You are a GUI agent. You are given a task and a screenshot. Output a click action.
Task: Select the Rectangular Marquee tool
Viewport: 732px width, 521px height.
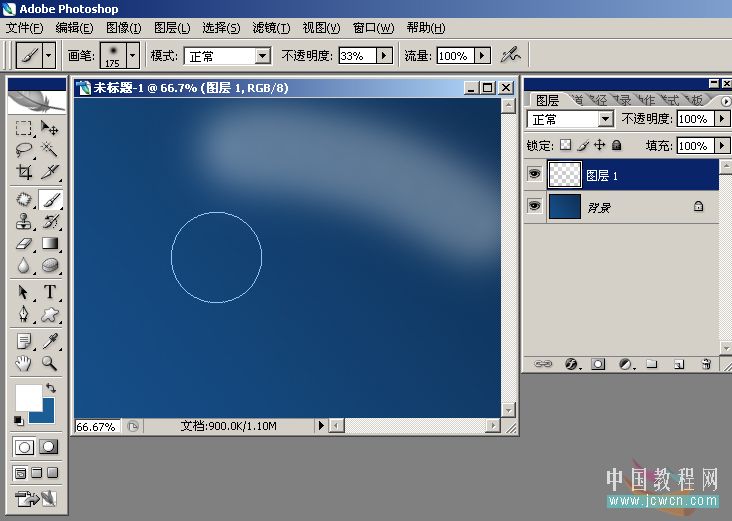click(x=23, y=128)
